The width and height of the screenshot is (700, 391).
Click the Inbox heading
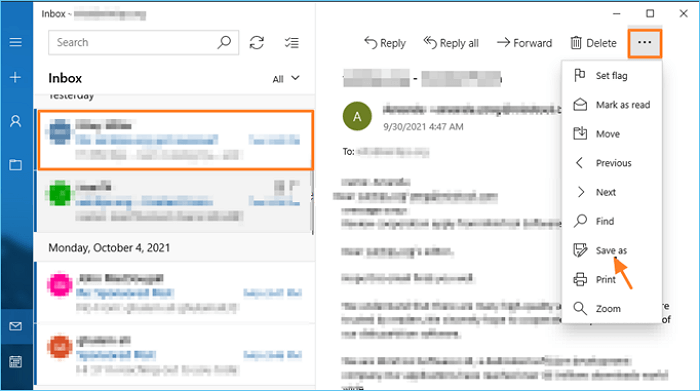tap(65, 78)
